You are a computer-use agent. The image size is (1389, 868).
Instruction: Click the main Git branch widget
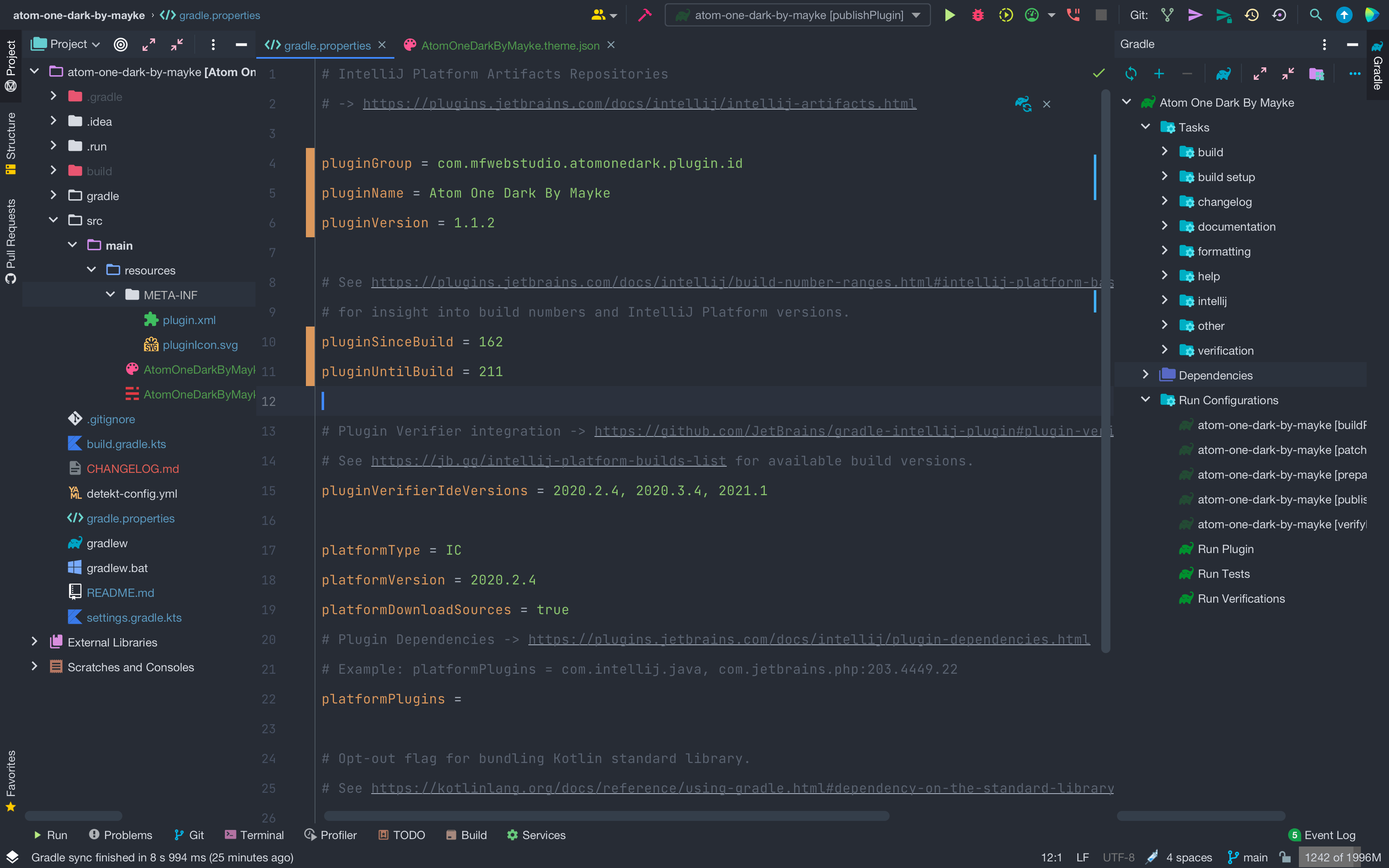tap(1248, 857)
